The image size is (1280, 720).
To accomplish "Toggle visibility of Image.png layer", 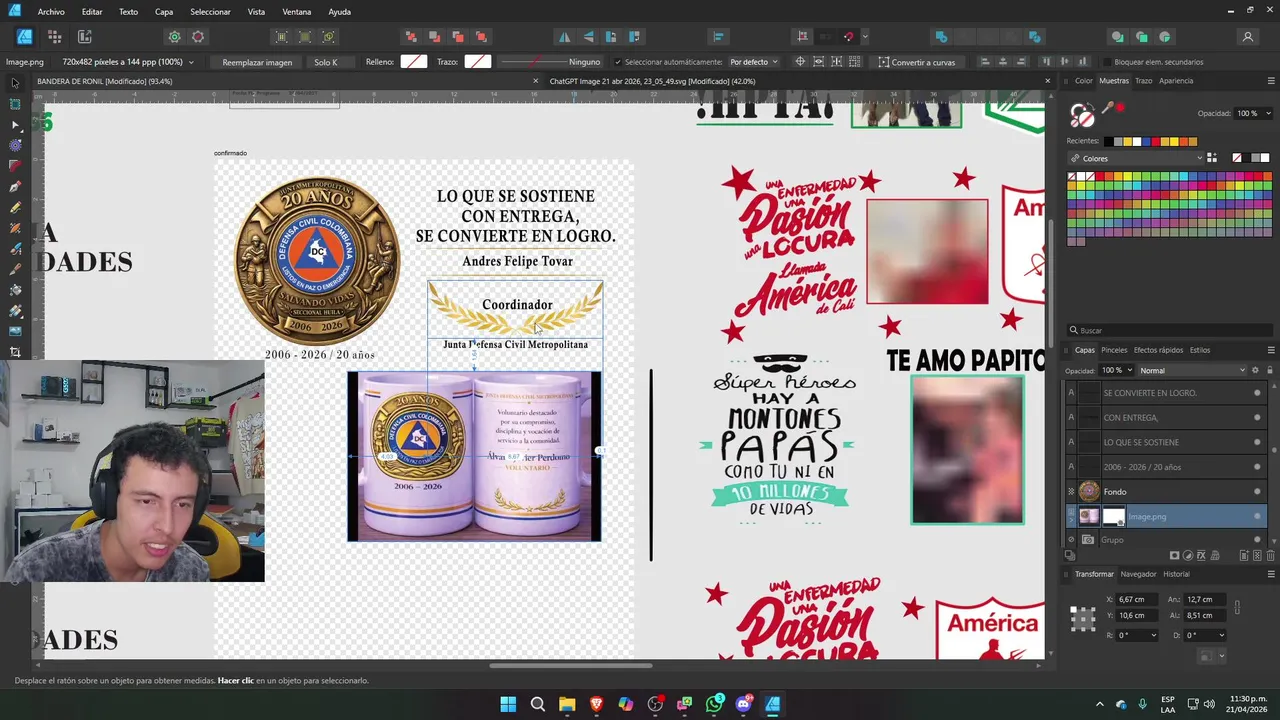I will [1257, 517].
